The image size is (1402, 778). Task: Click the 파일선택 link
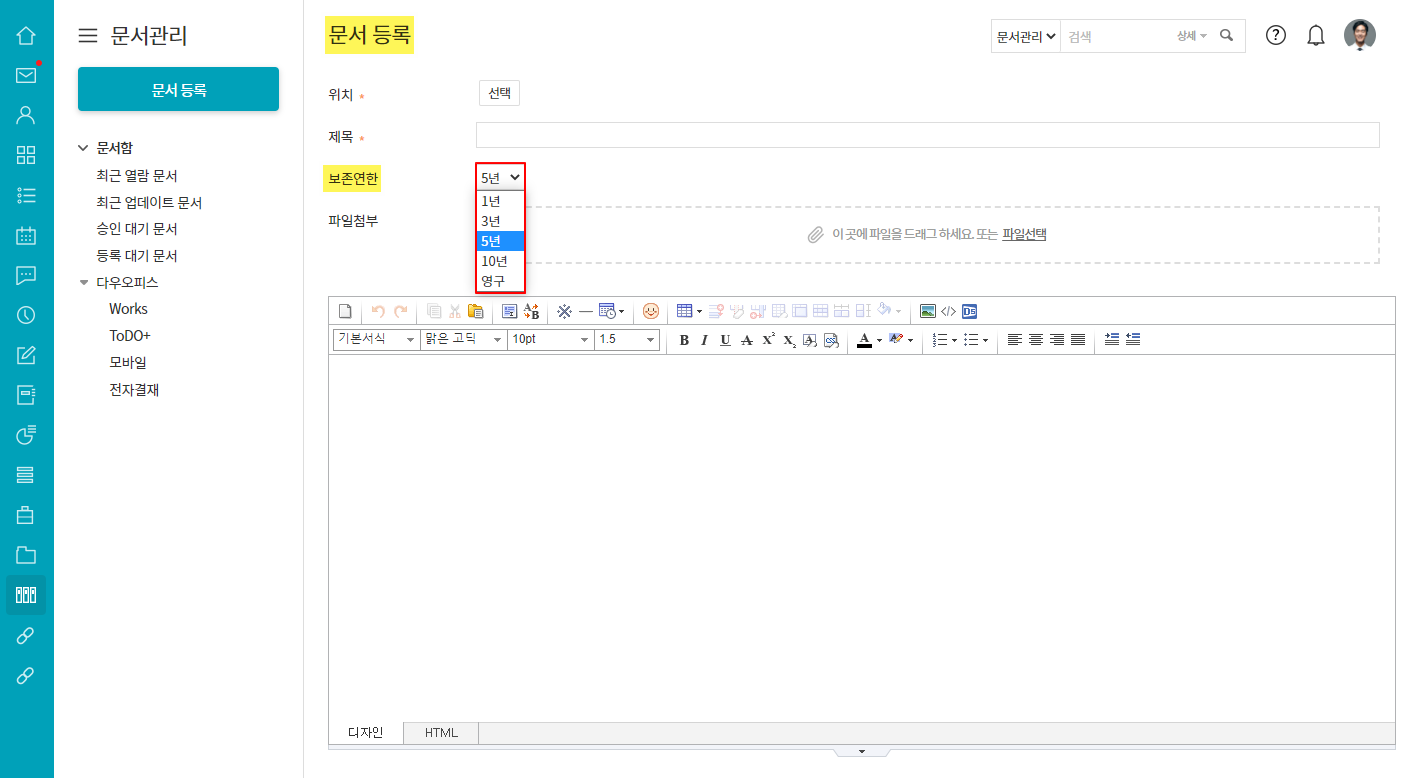point(1024,235)
